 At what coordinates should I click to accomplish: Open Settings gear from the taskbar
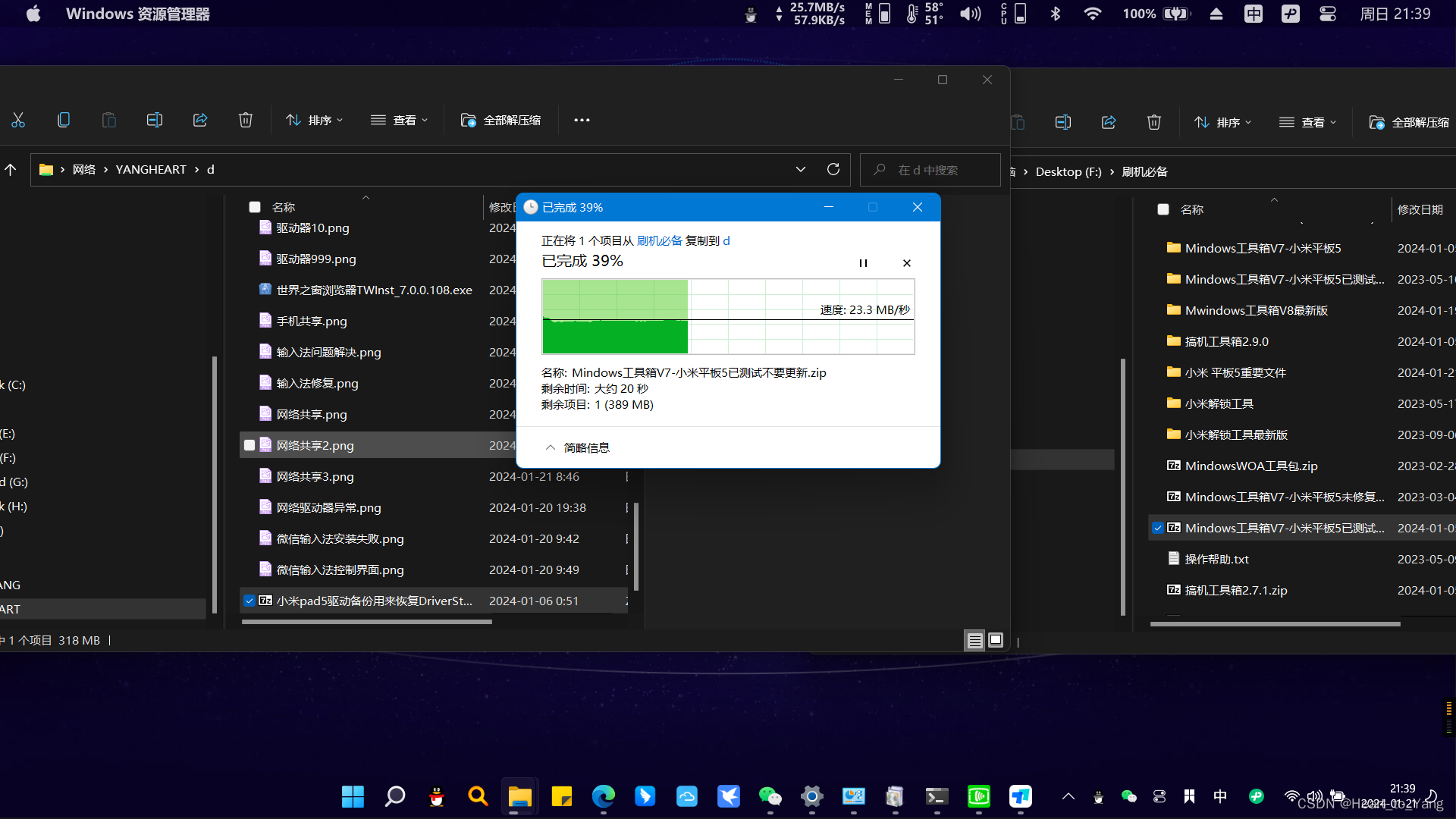tap(812, 796)
